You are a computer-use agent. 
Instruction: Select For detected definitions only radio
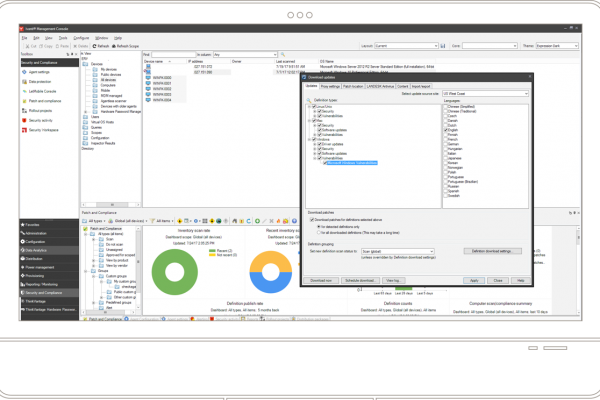click(318, 227)
